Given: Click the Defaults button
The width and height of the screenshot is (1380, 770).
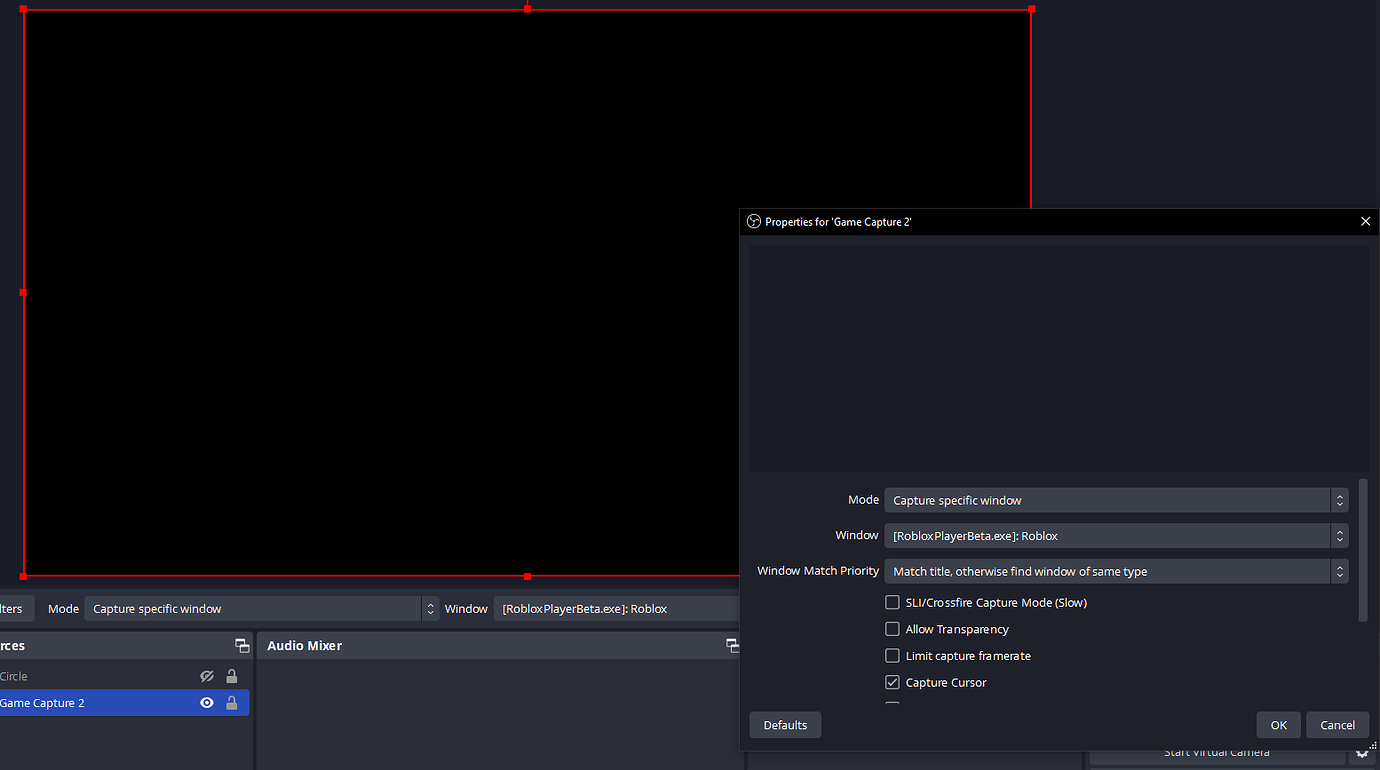Looking at the screenshot, I should 785,724.
